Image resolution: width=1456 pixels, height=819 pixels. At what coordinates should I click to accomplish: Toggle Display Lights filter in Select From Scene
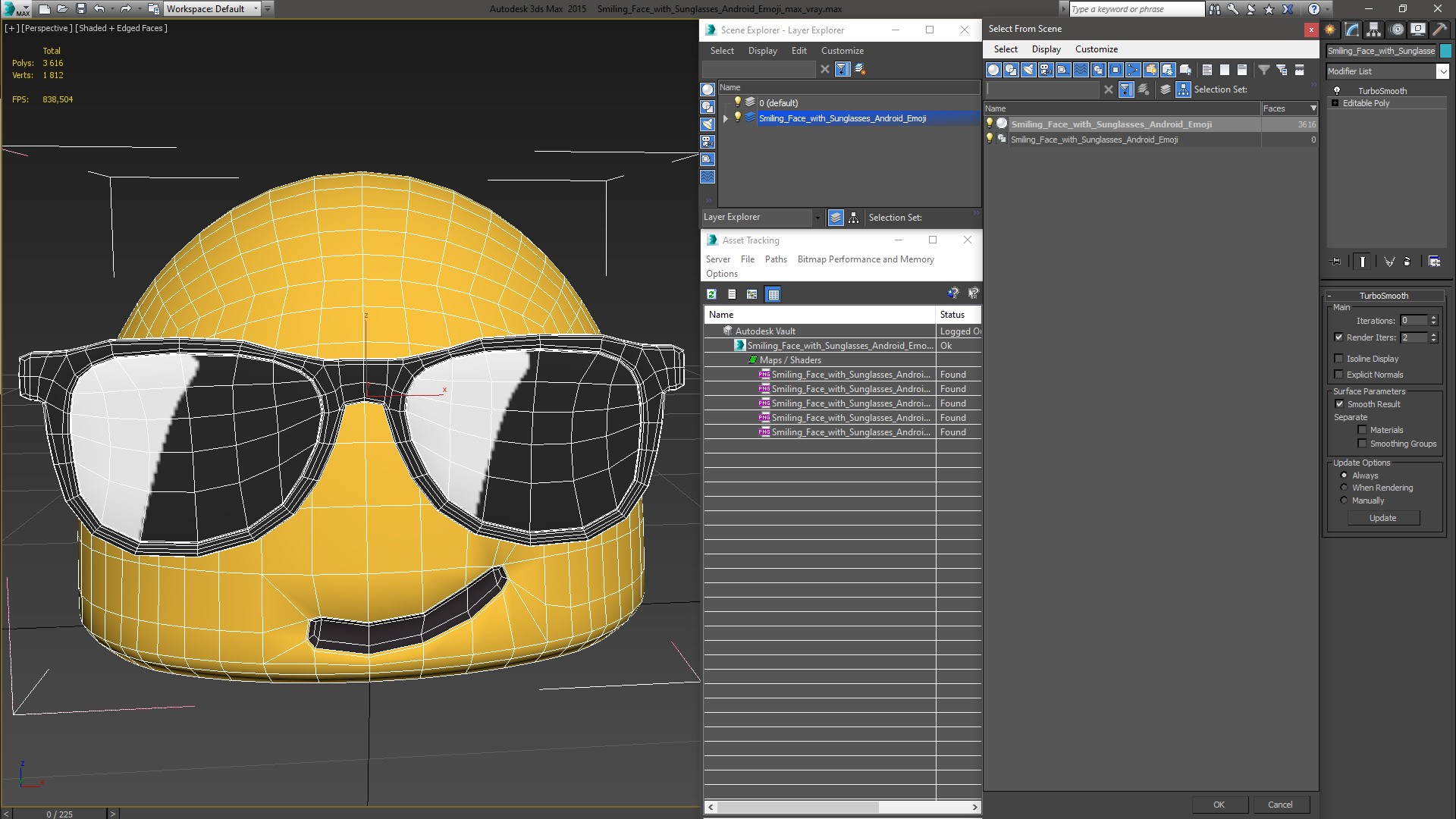[1028, 70]
